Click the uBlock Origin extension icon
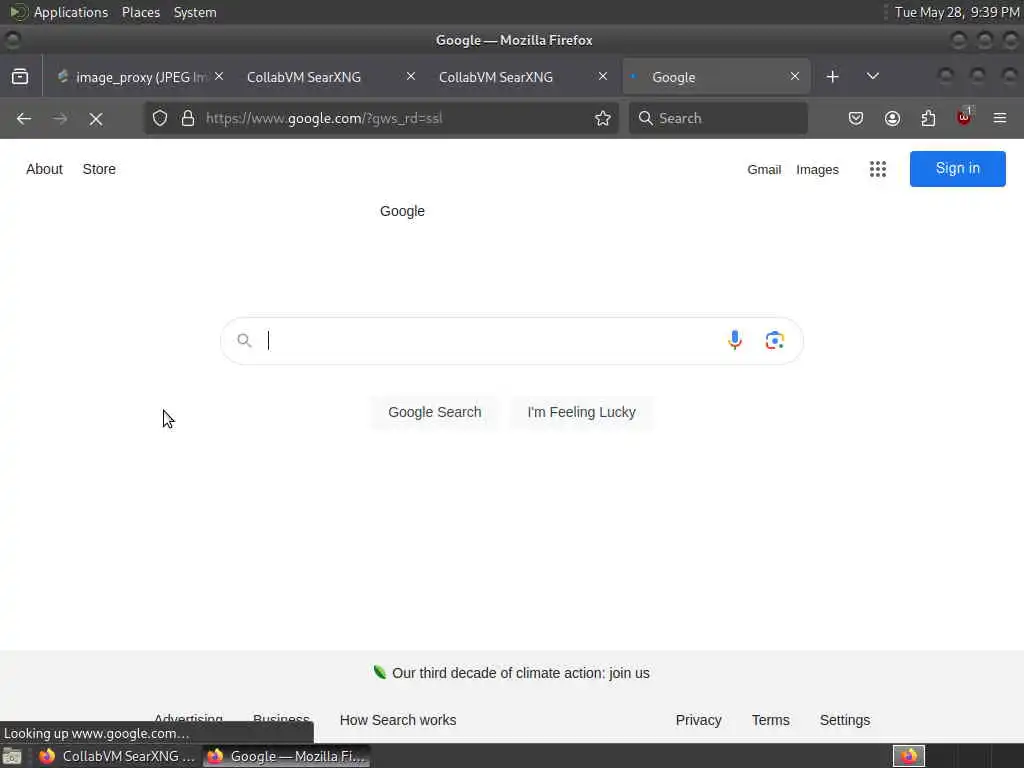This screenshot has height=768, width=1024. pos(965,117)
